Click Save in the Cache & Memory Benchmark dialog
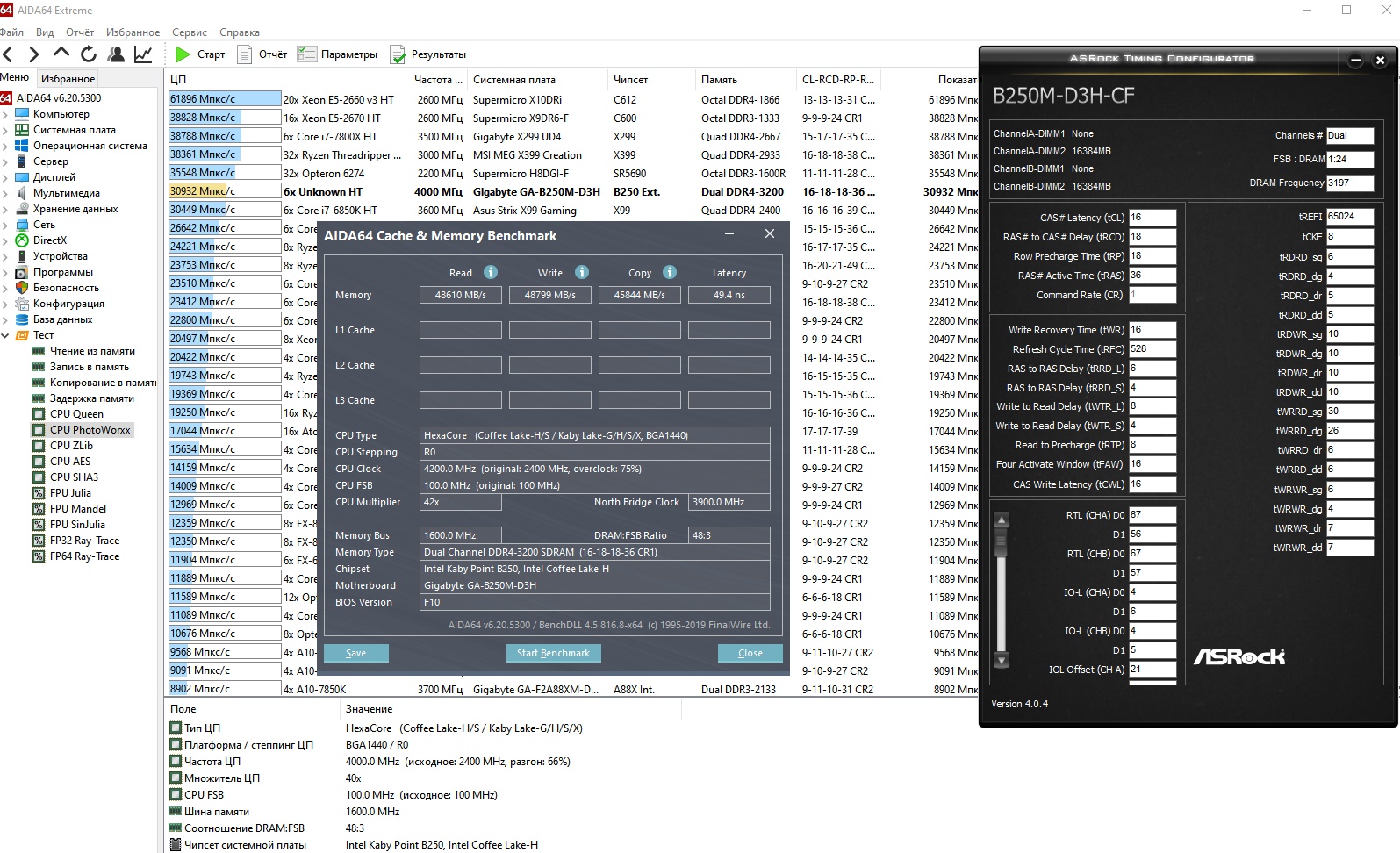Image resolution: width=1400 pixels, height=853 pixels. 356,653
